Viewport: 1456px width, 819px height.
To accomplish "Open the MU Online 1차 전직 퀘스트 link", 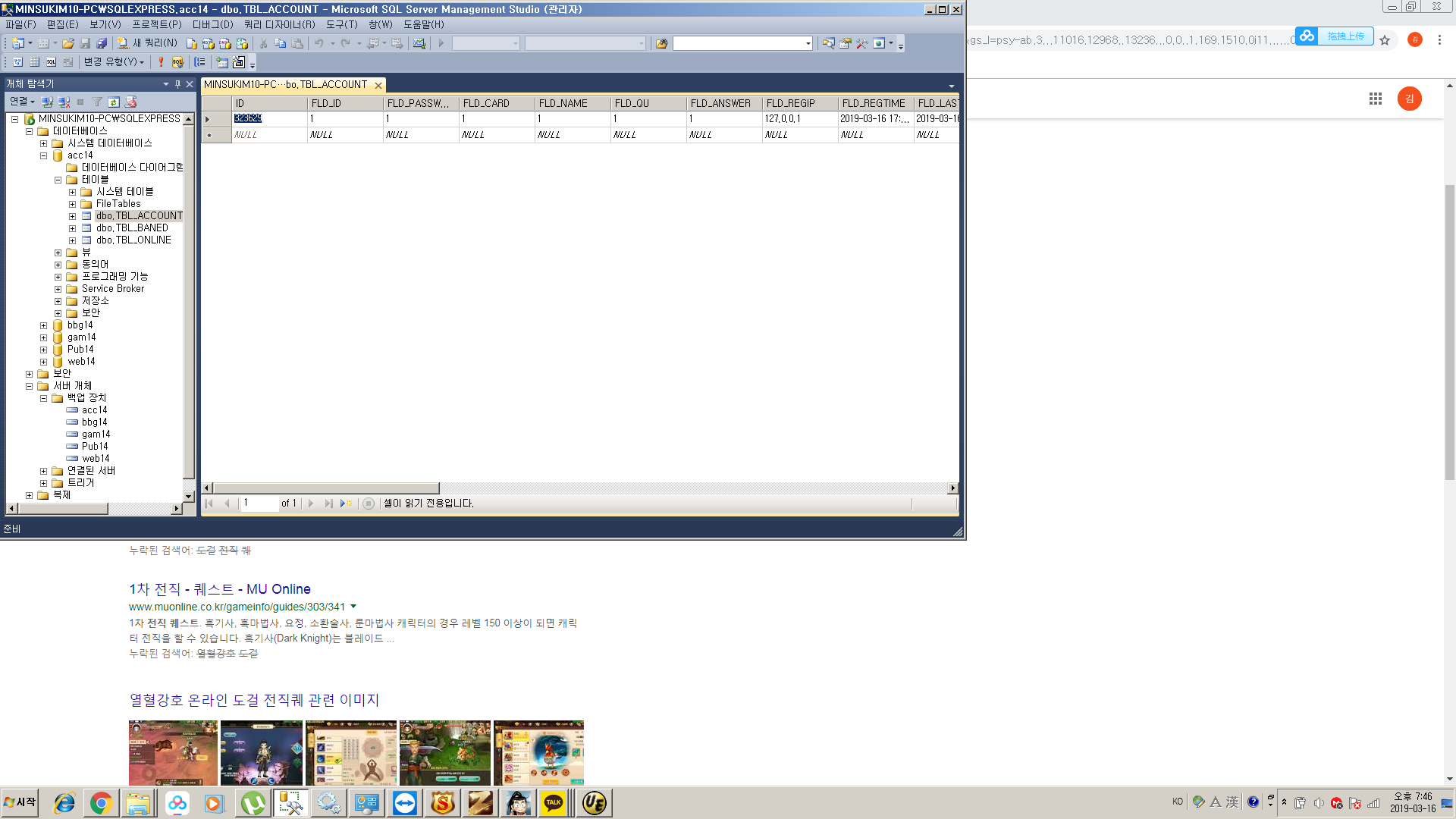I will [219, 589].
